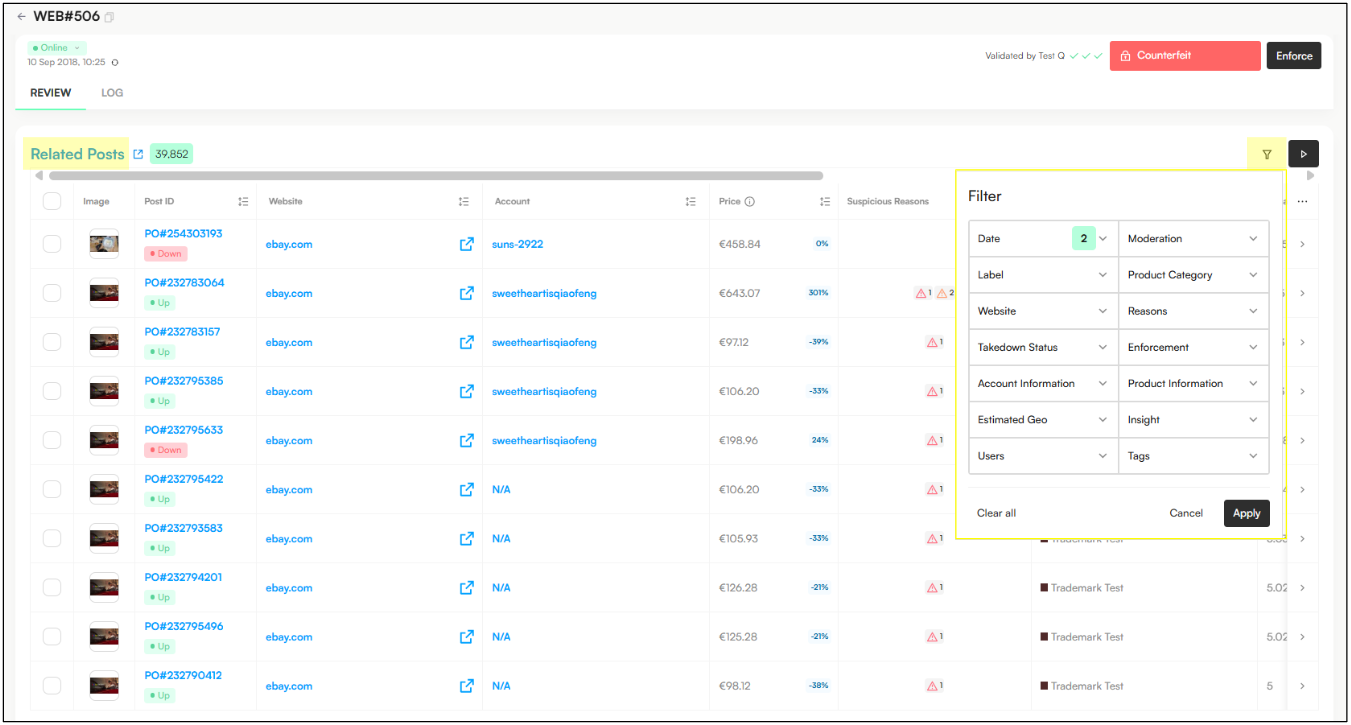Image resolution: width=1351 pixels, height=725 pixels.
Task: Select the REVIEW tab
Action: pos(50,93)
